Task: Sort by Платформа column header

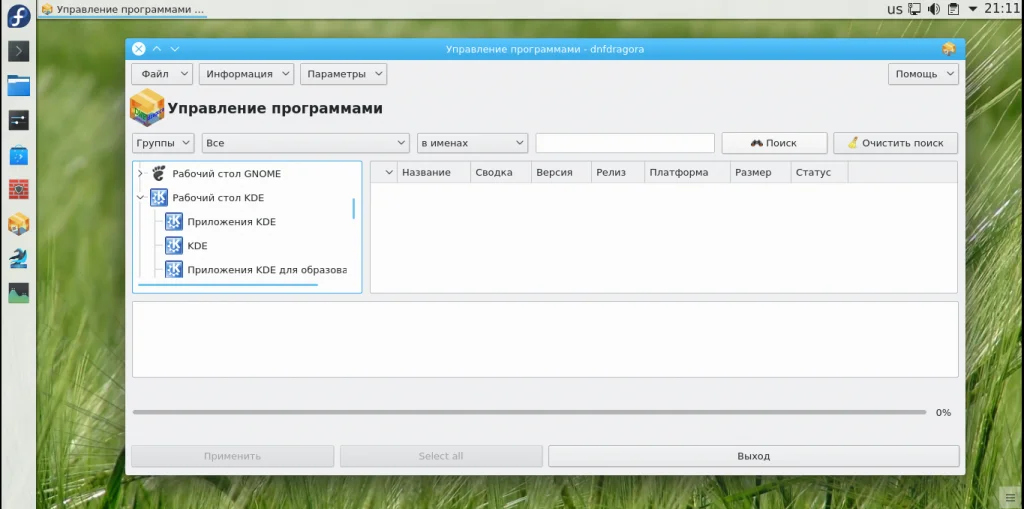Action: [x=687, y=172]
